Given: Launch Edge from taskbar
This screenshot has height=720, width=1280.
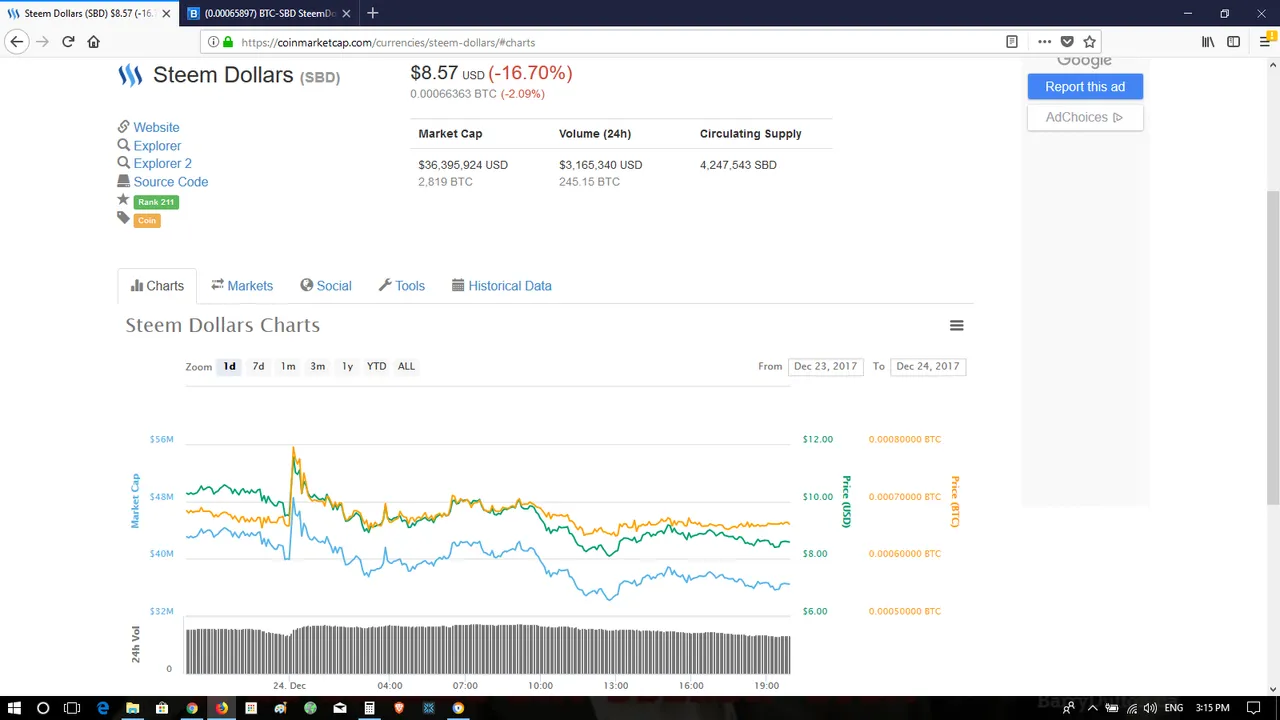Looking at the screenshot, I should (102, 708).
